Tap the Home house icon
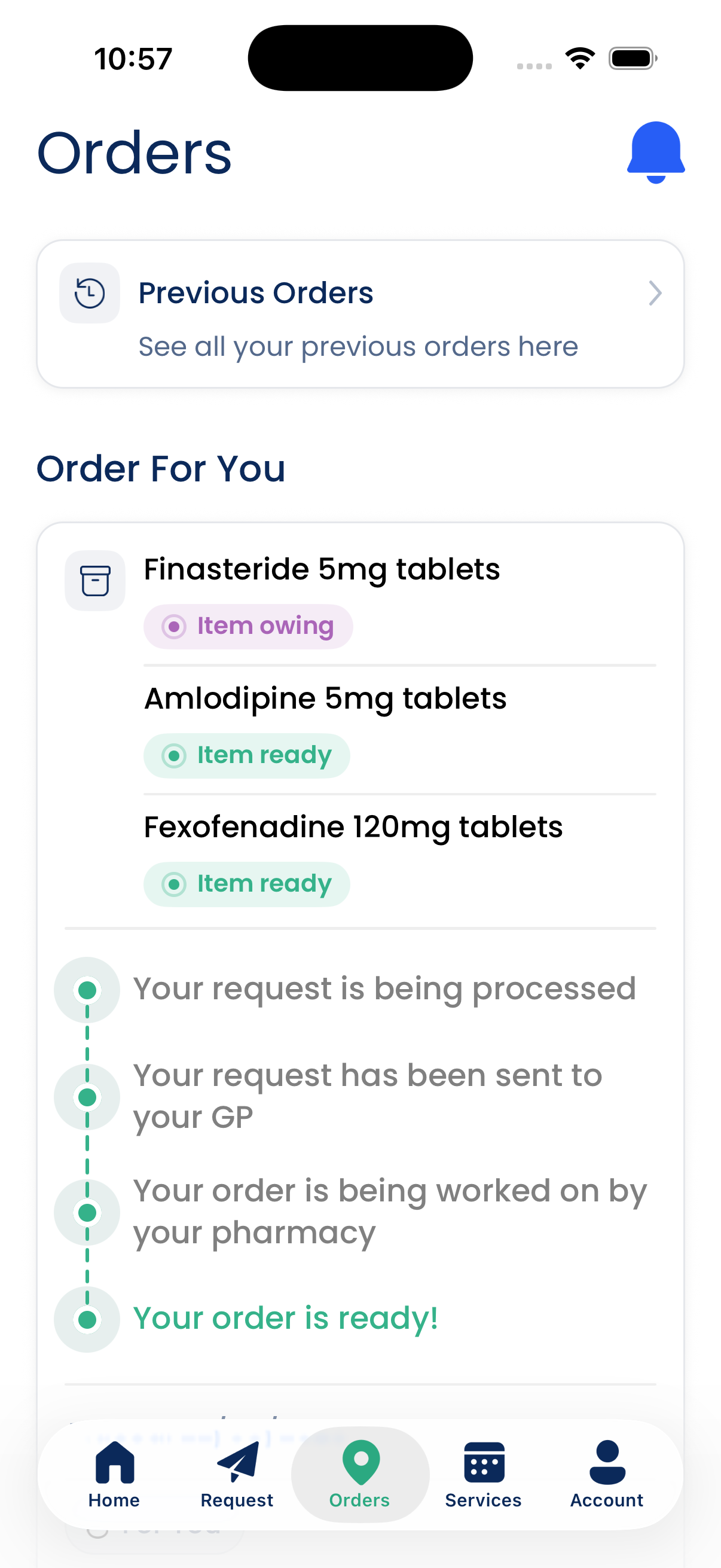721x1568 pixels. click(114, 1462)
